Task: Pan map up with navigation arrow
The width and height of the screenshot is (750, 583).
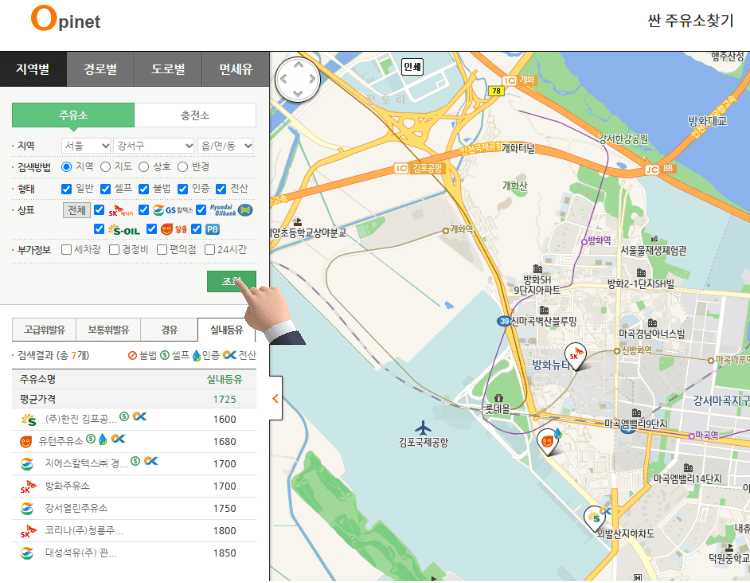Action: (298, 64)
